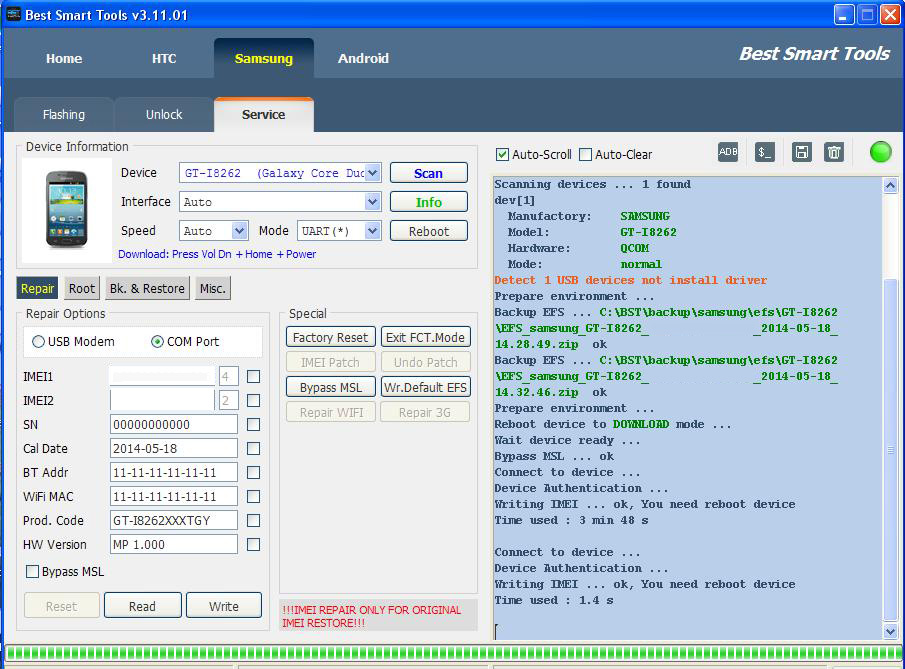Tick the SN checkbox
The image size is (905, 669).
tap(253, 424)
